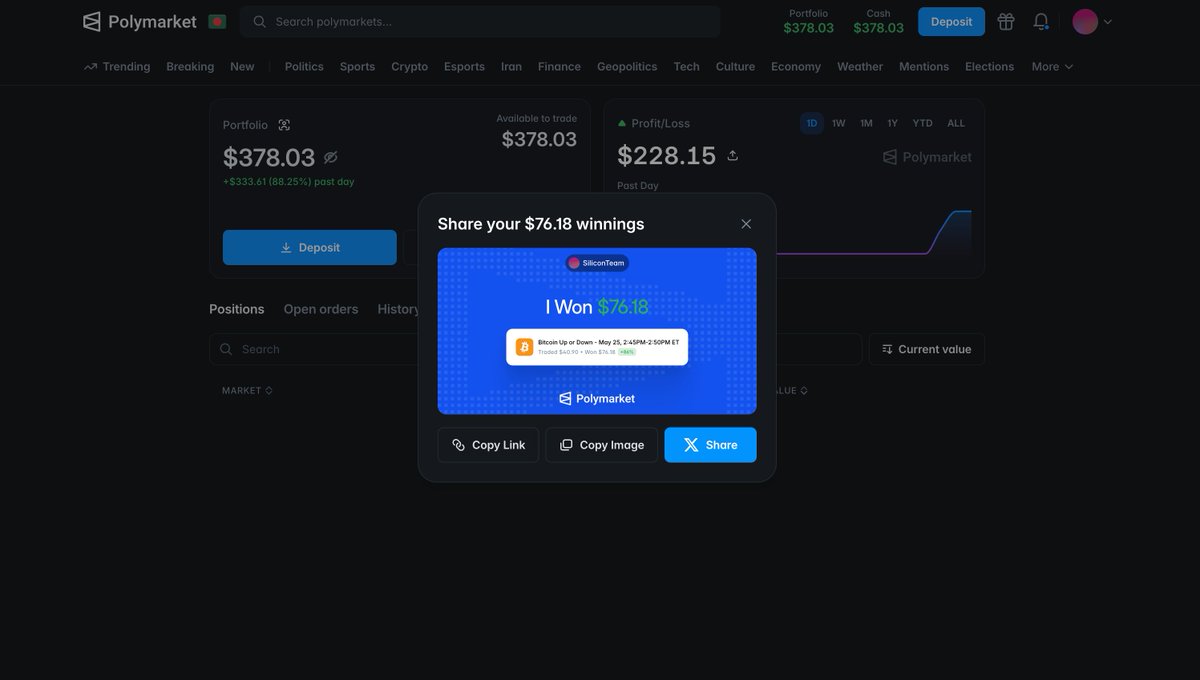Open the Geopolitics category
Image resolution: width=1200 pixels, height=680 pixels.
pyautogui.click(x=627, y=67)
